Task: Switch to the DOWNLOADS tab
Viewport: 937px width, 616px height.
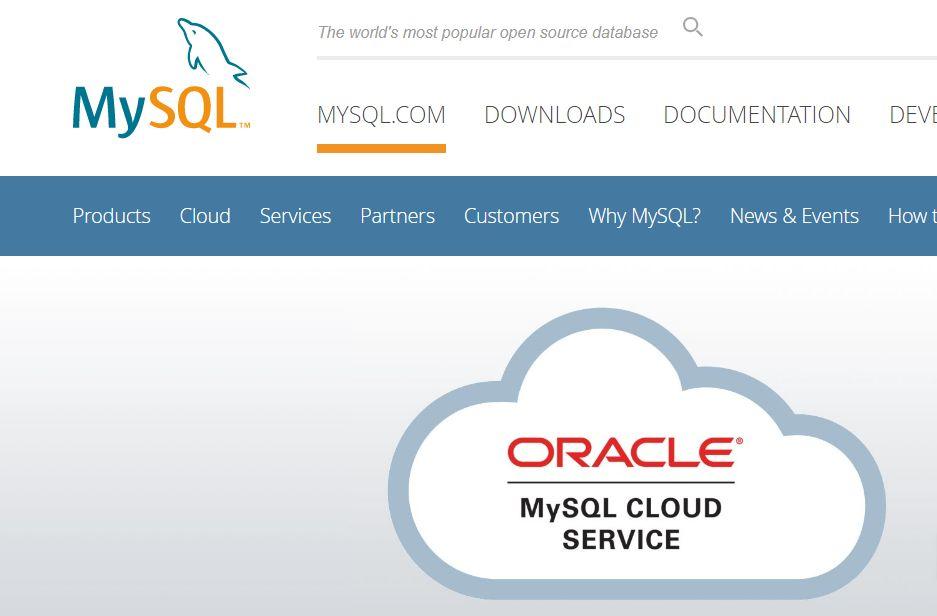Action: tap(555, 115)
